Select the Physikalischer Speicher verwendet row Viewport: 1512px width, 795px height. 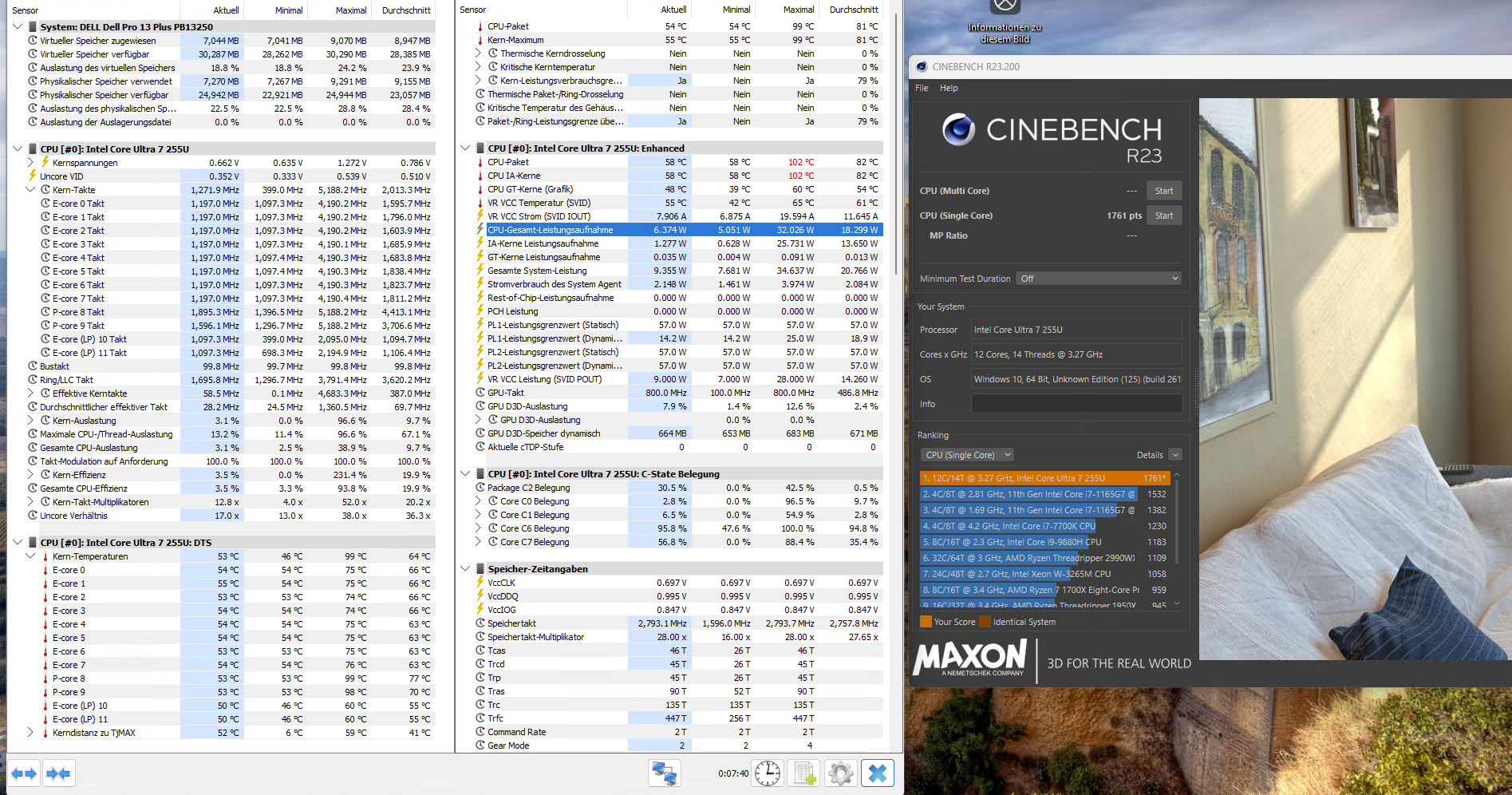pos(230,81)
